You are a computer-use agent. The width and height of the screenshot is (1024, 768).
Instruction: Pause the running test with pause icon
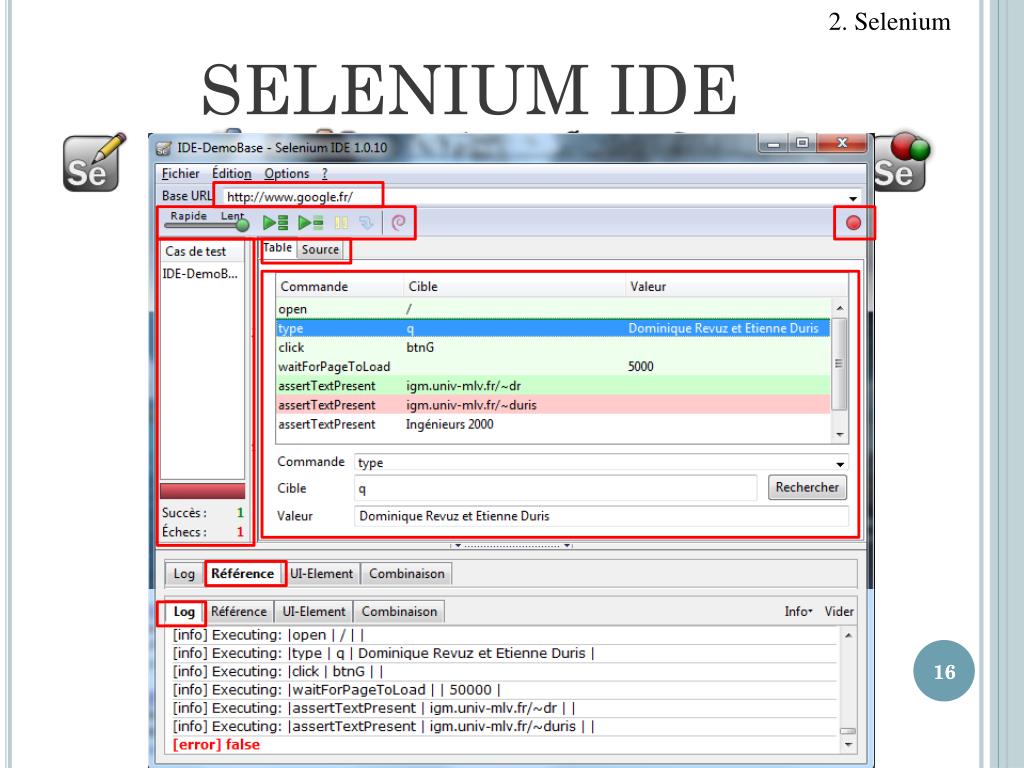341,223
